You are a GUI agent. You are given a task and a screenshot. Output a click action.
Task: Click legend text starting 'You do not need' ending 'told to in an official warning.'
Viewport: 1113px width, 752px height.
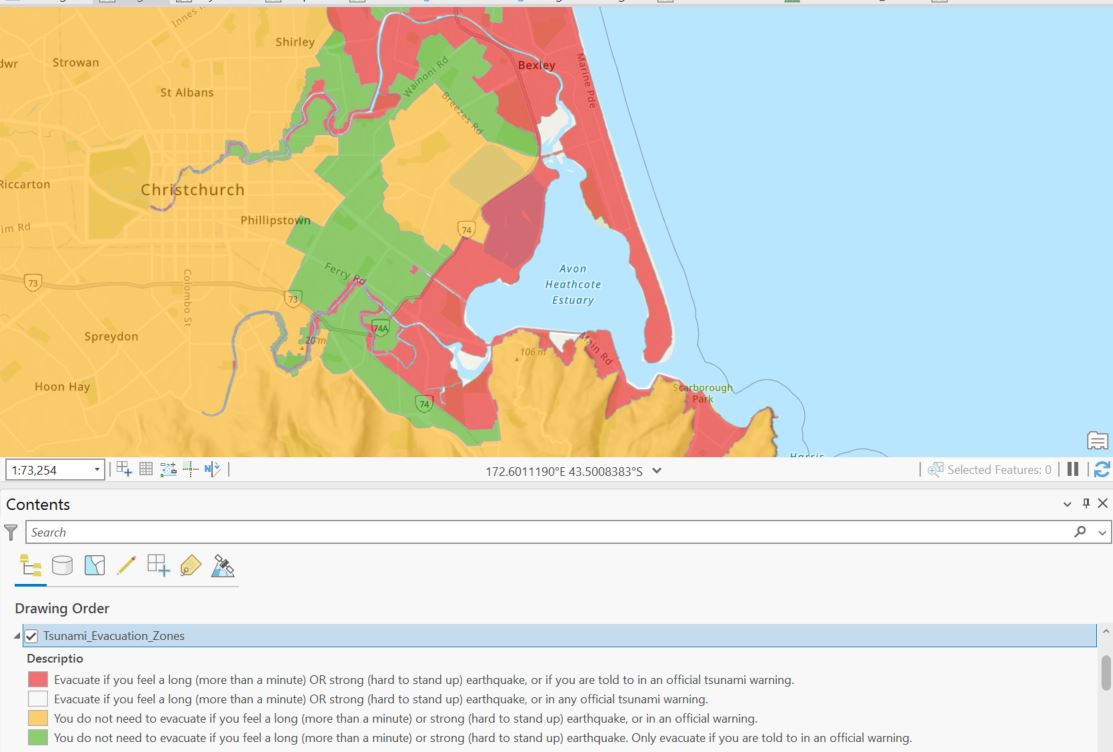(483, 738)
